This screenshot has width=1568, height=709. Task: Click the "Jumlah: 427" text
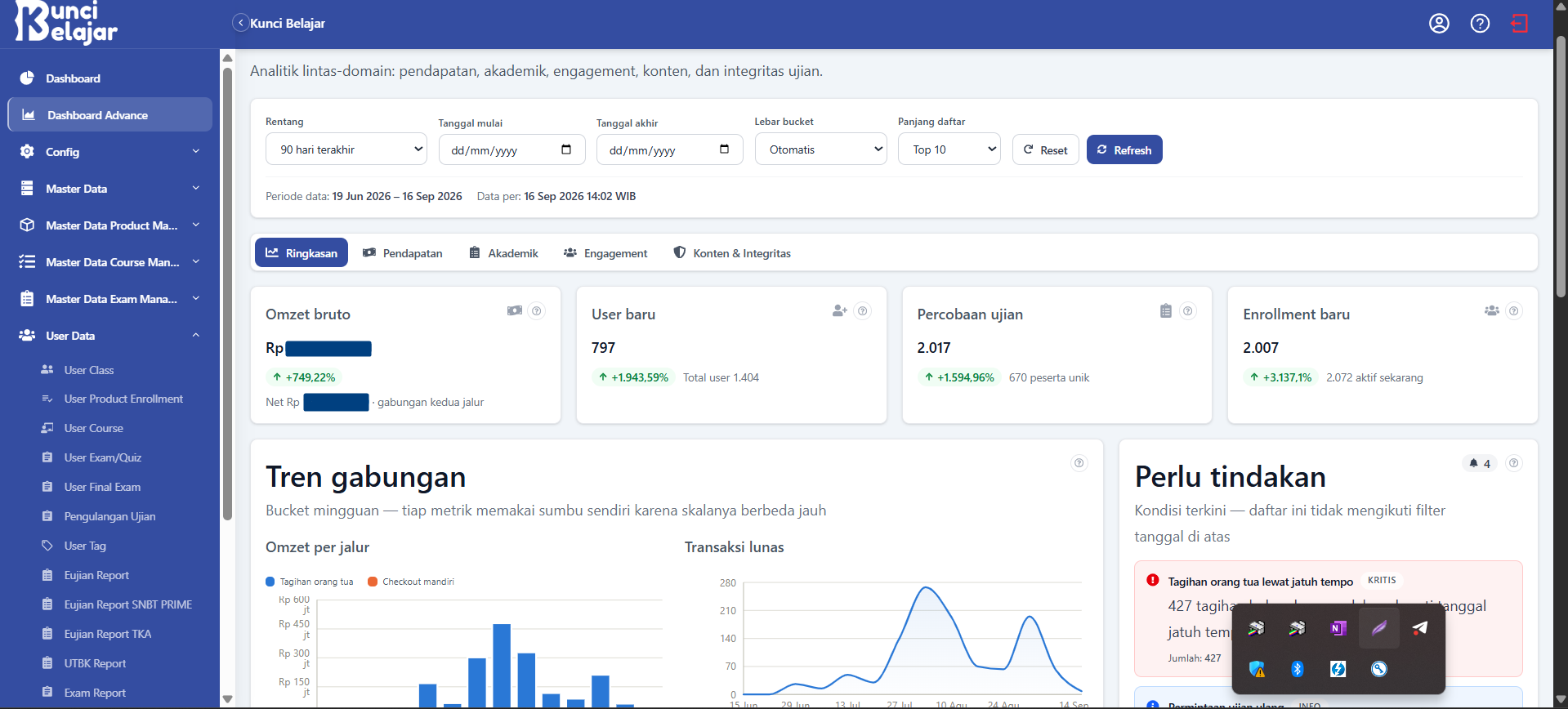[x=1194, y=658]
